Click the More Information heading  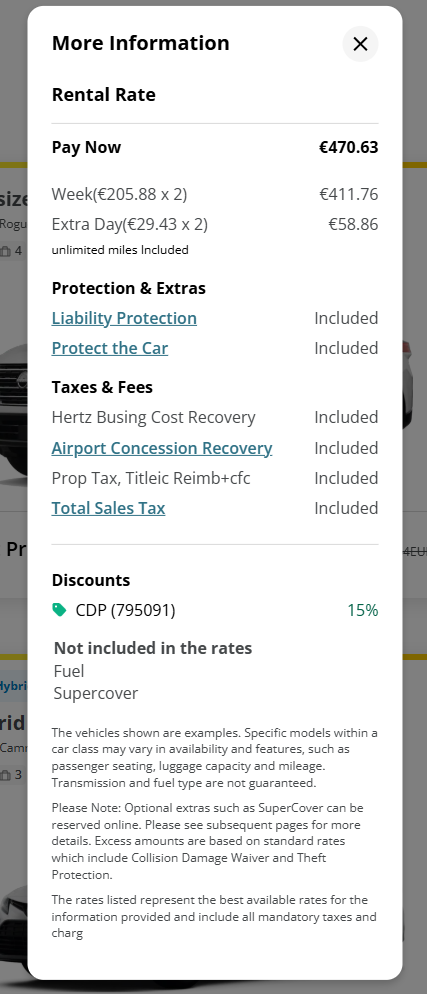pos(141,43)
